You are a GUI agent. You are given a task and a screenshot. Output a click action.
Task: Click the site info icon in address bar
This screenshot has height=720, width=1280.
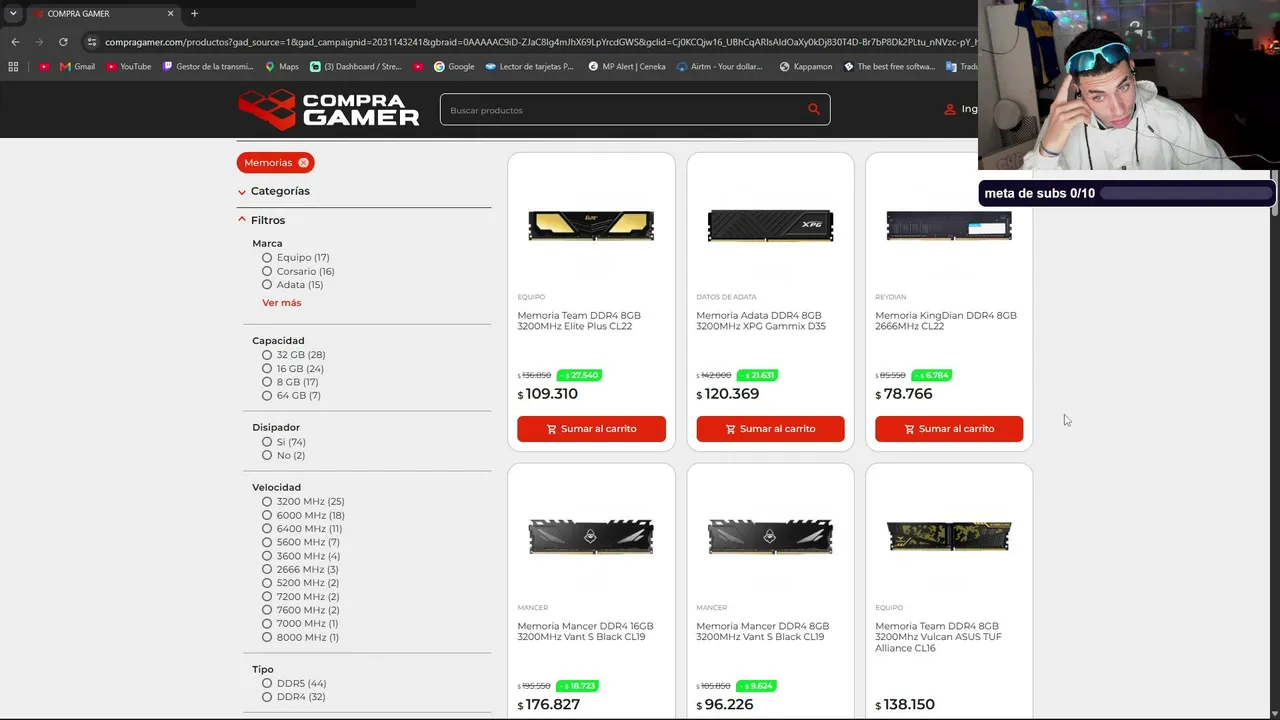pyautogui.click(x=92, y=42)
